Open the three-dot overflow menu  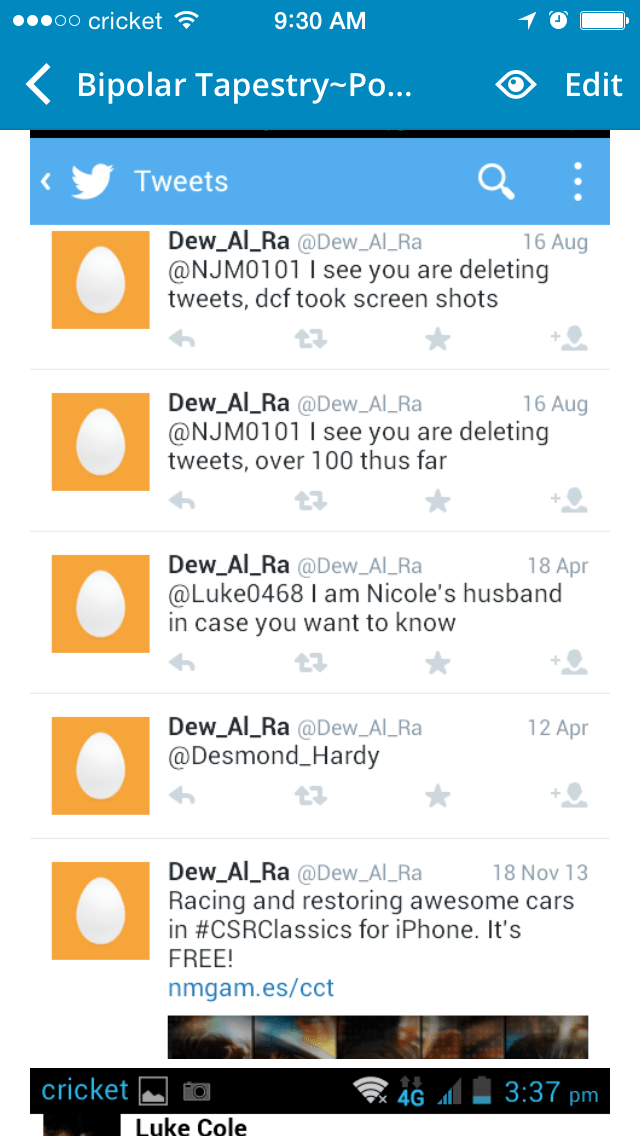(578, 181)
